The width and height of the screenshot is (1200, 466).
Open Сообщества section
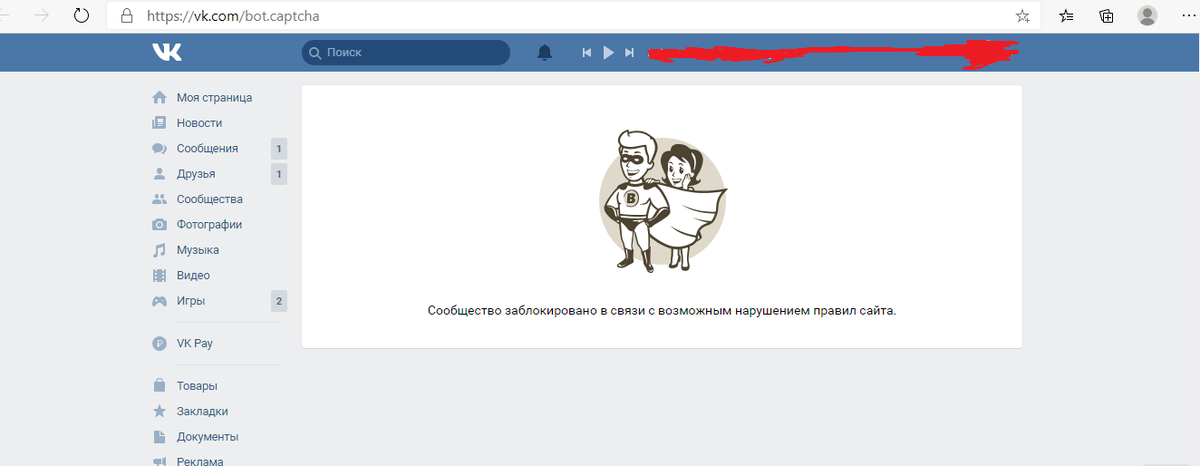pos(210,199)
